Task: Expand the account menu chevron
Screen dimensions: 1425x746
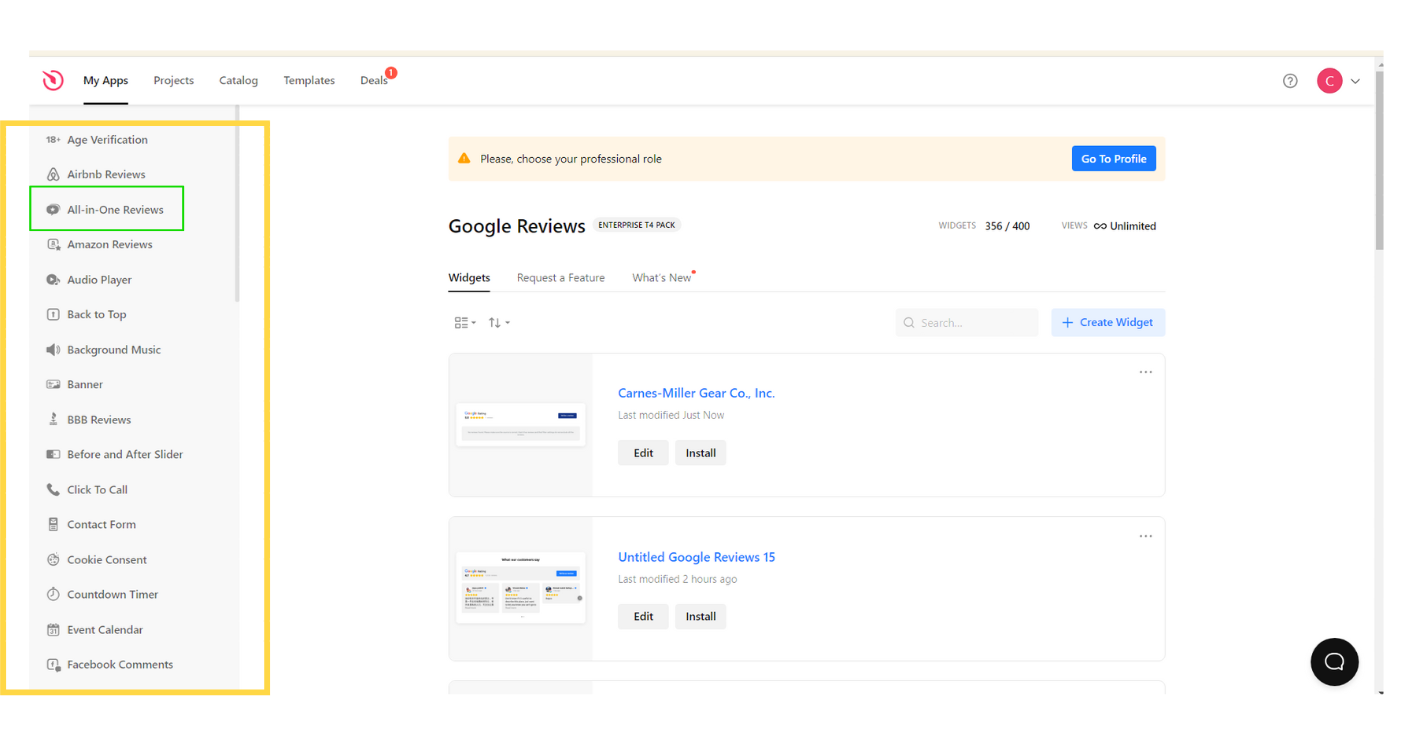Action: (x=1355, y=81)
